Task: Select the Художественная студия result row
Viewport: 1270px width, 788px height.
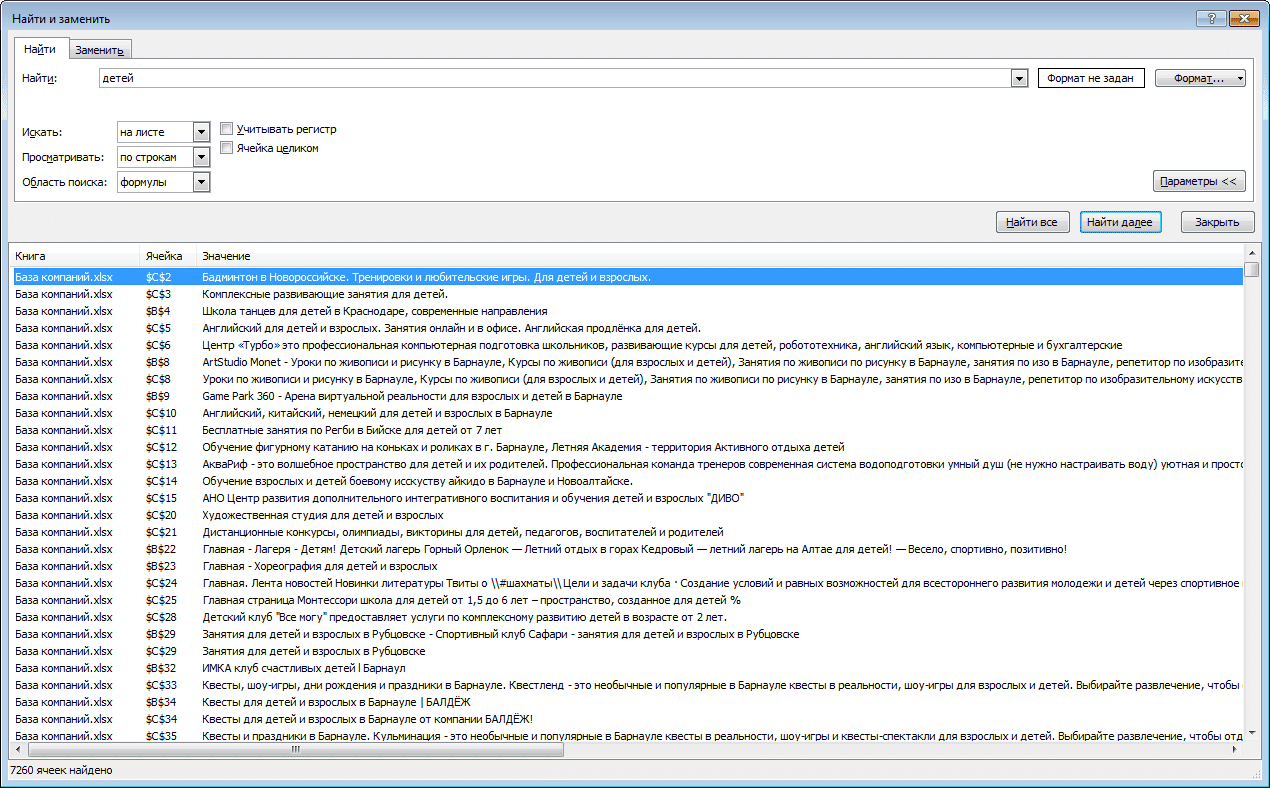Action: (627, 515)
